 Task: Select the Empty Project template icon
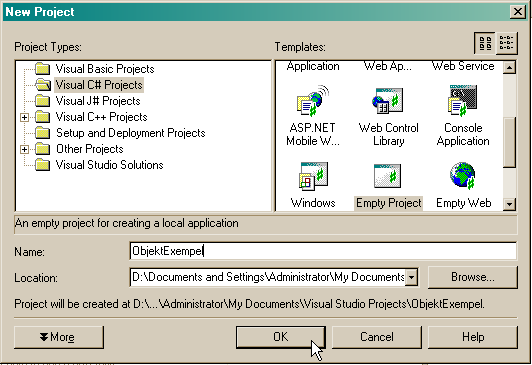387,176
